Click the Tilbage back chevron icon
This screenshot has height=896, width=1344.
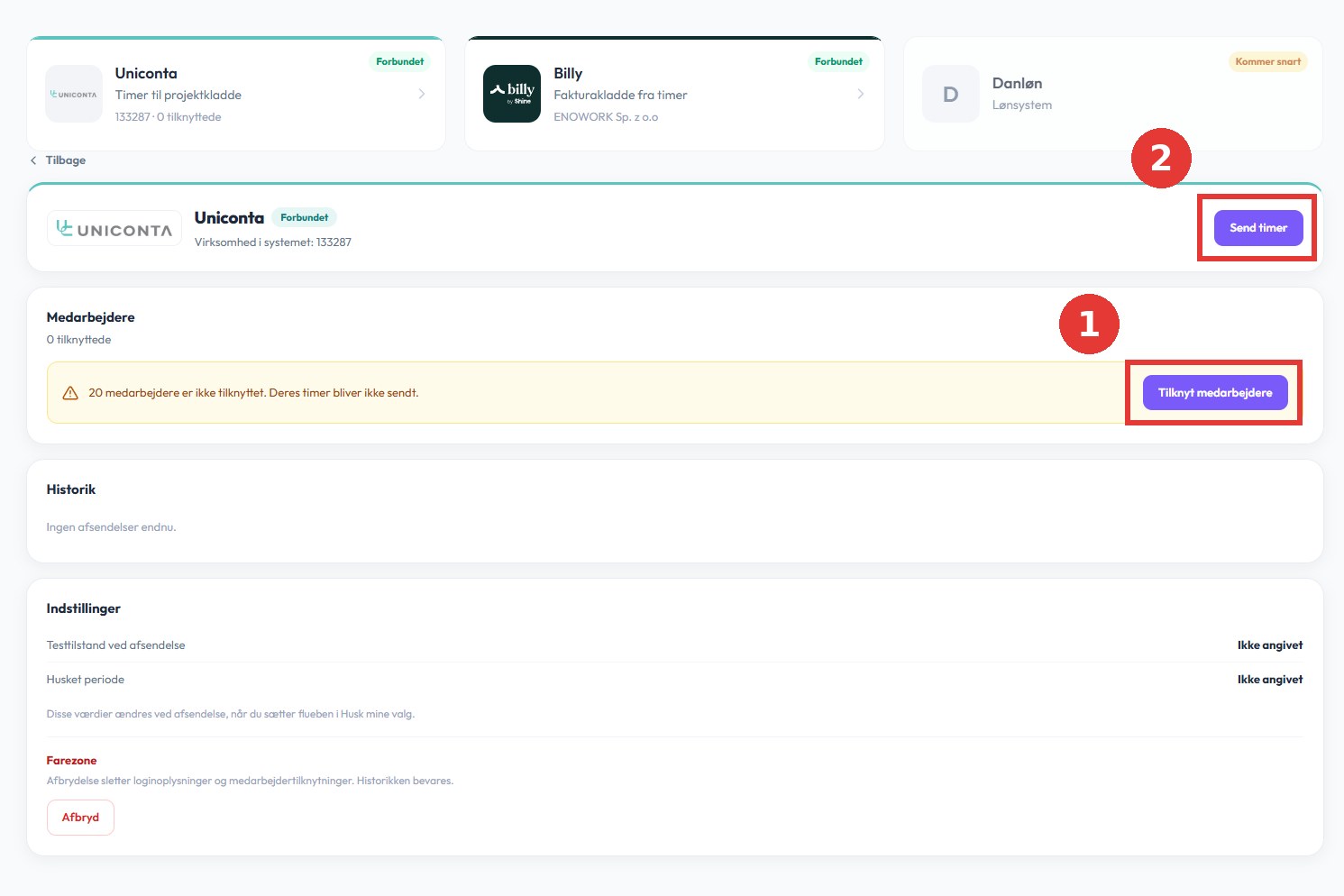[33, 160]
